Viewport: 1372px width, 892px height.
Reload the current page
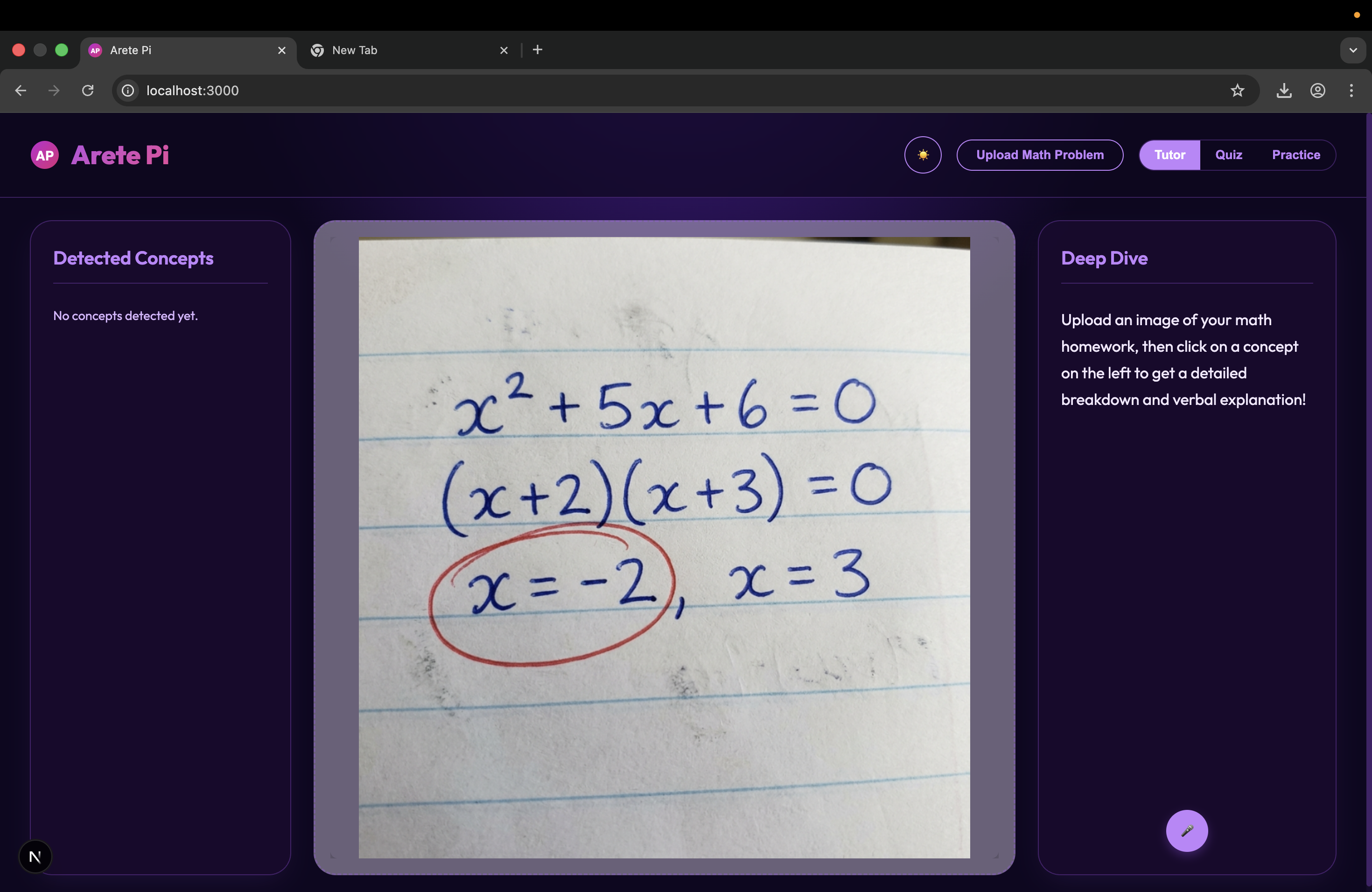[x=88, y=91]
